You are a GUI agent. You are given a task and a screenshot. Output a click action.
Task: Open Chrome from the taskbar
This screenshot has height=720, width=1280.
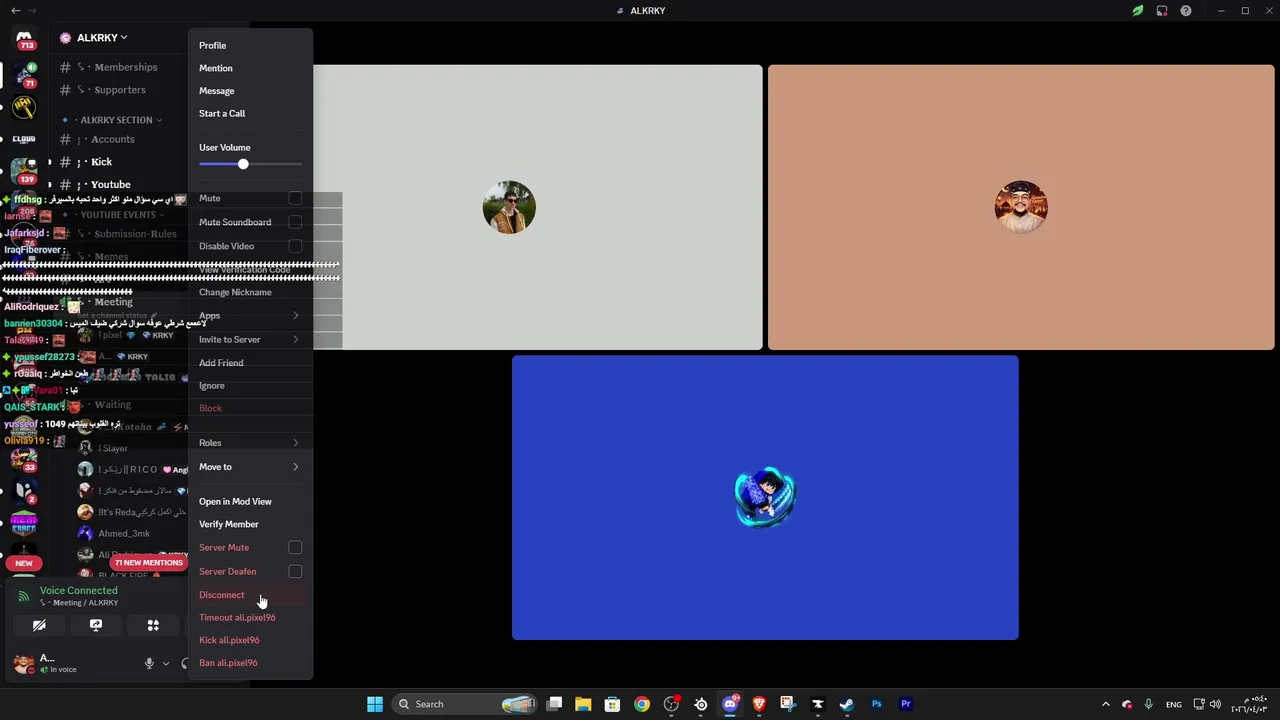[x=642, y=704]
